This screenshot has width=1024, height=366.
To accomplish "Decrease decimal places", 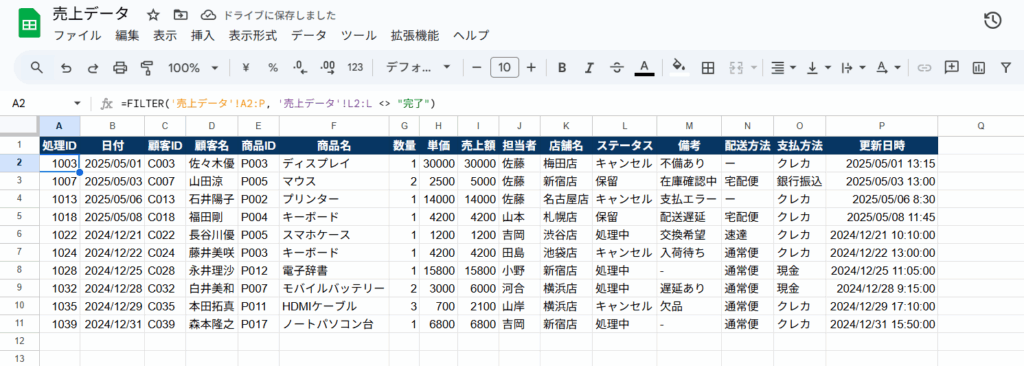I will 300,67.
